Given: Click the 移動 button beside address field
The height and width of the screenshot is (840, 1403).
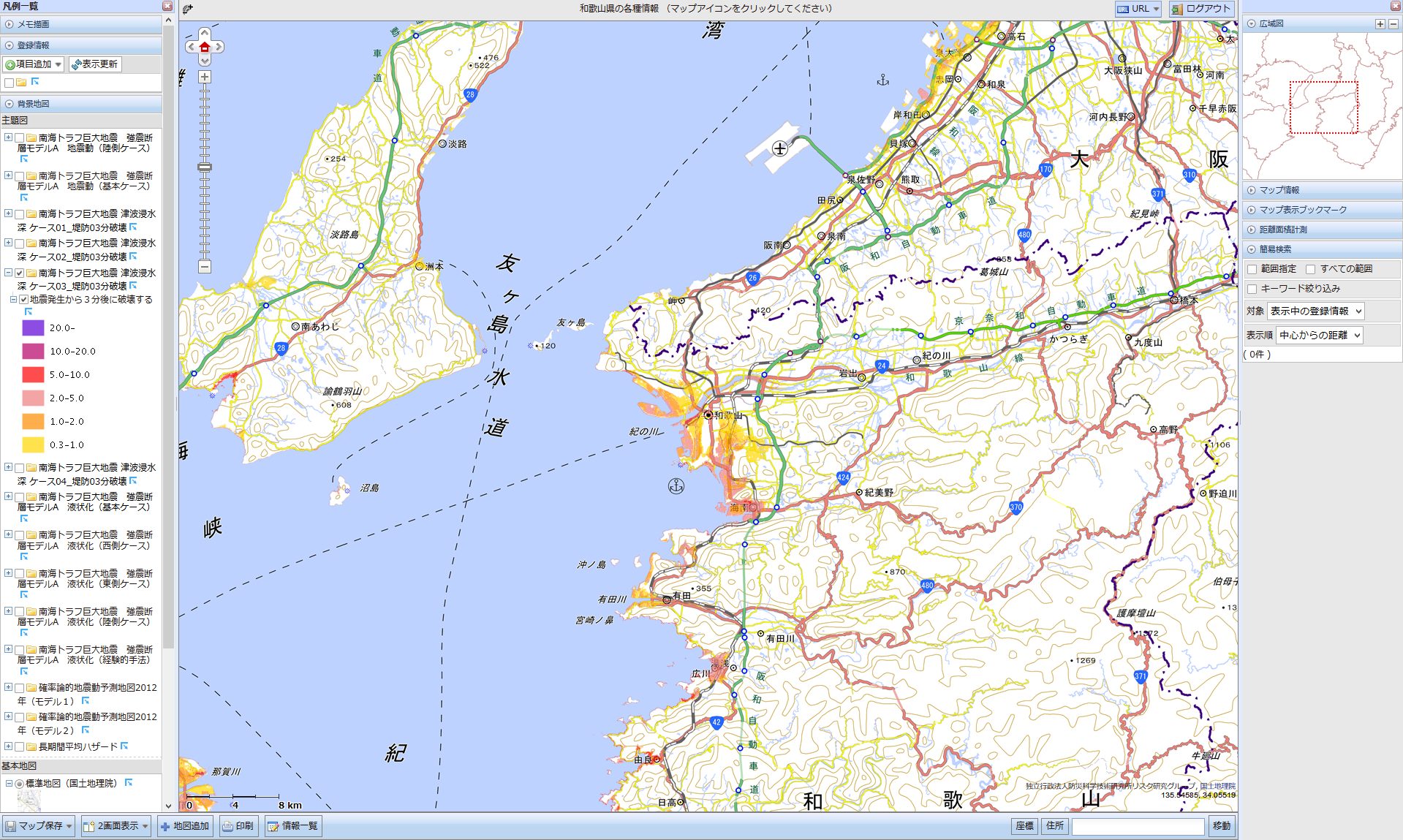Looking at the screenshot, I should coord(1221,826).
